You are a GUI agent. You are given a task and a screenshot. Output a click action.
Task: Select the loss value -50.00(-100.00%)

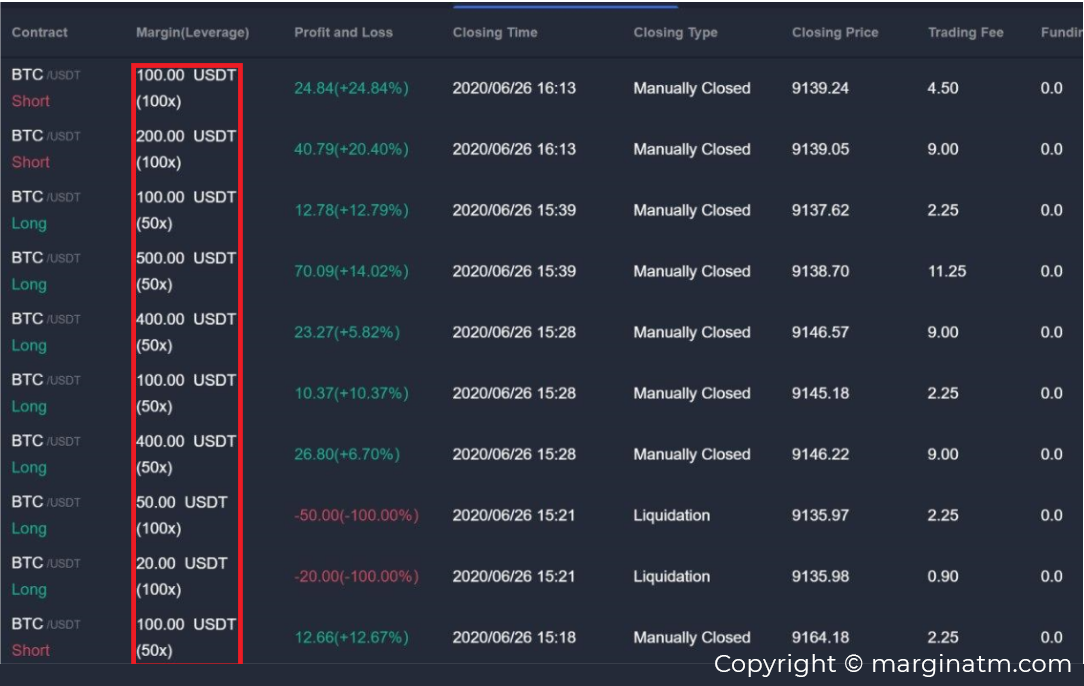[356, 515]
